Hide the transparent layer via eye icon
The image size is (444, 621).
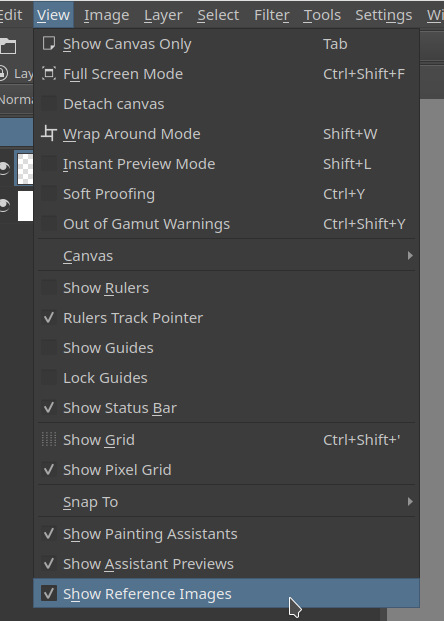4,168
